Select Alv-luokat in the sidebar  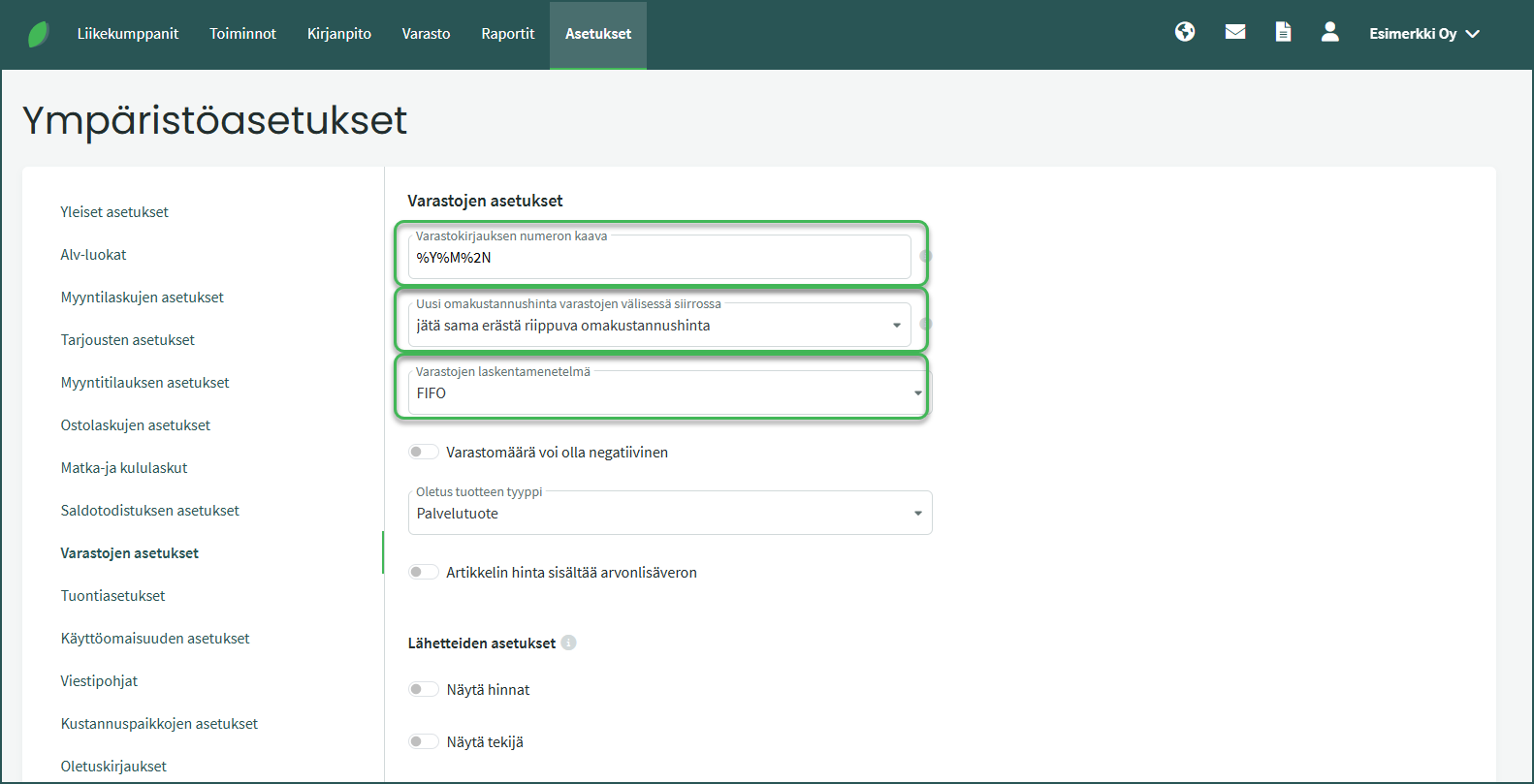94,255
